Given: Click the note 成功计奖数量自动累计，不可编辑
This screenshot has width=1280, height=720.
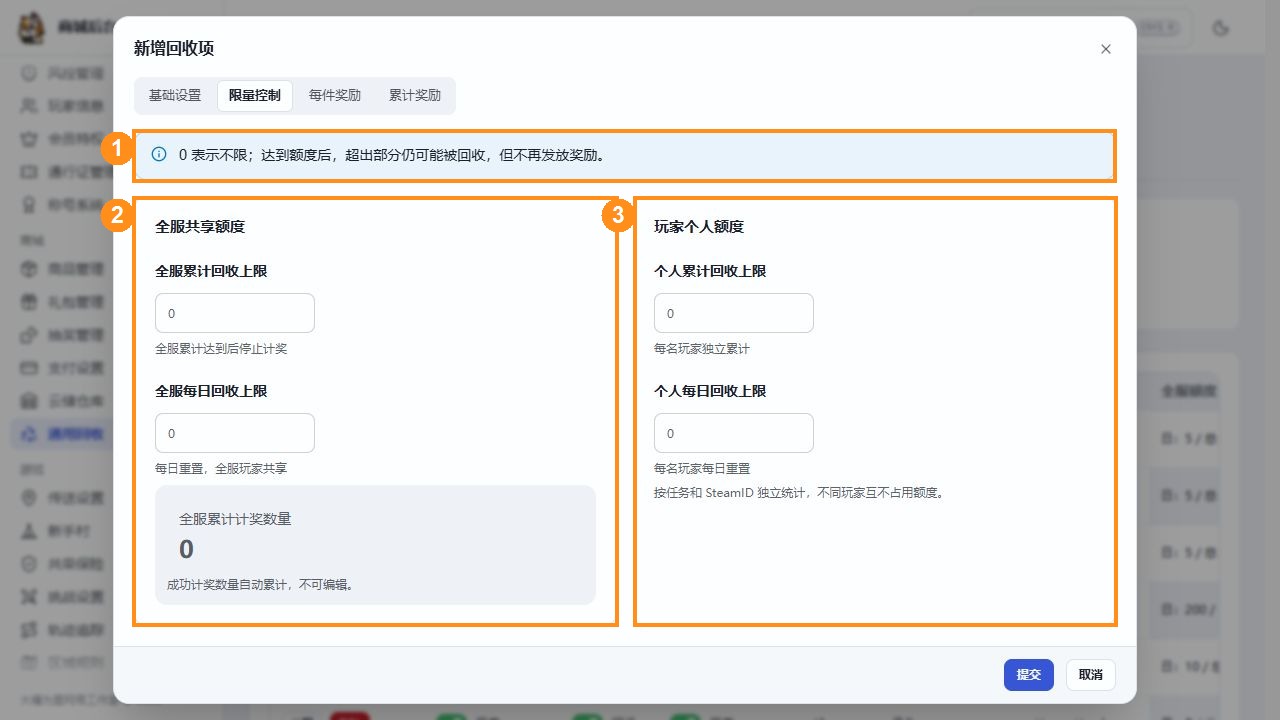Looking at the screenshot, I should (x=260, y=585).
